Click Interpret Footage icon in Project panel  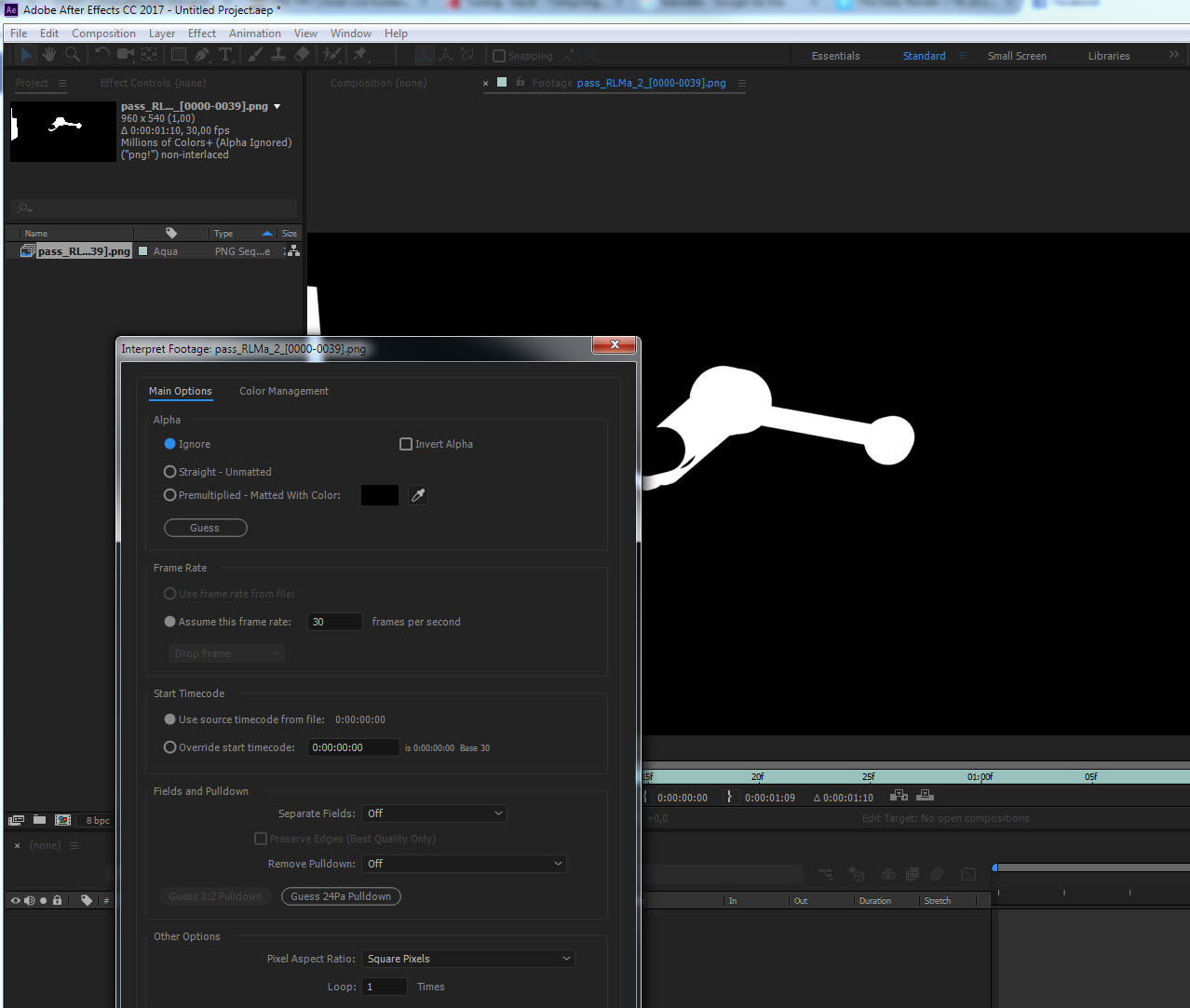[x=16, y=820]
